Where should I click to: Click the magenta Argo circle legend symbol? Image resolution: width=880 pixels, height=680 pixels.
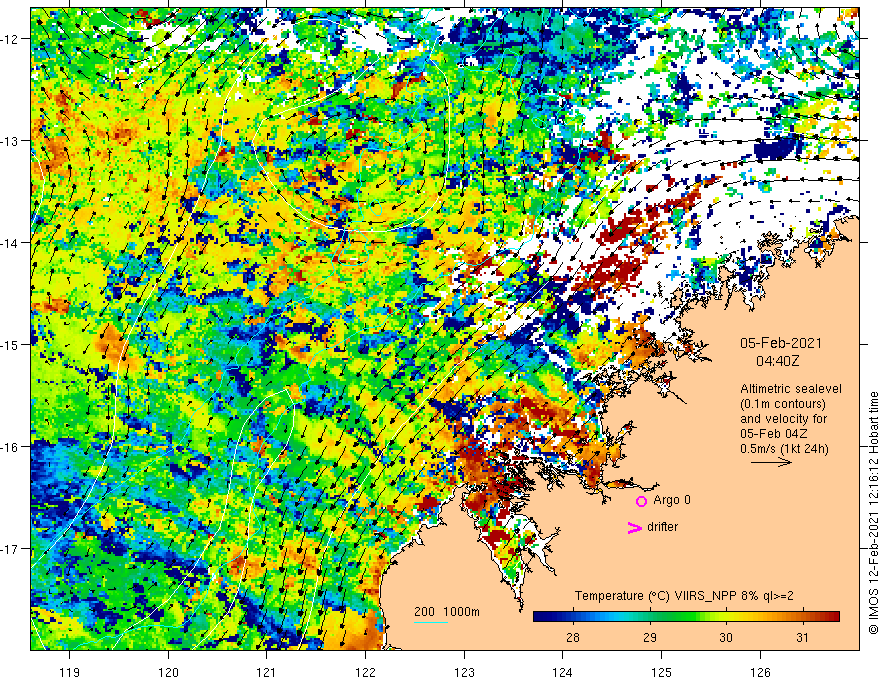pyautogui.click(x=641, y=501)
